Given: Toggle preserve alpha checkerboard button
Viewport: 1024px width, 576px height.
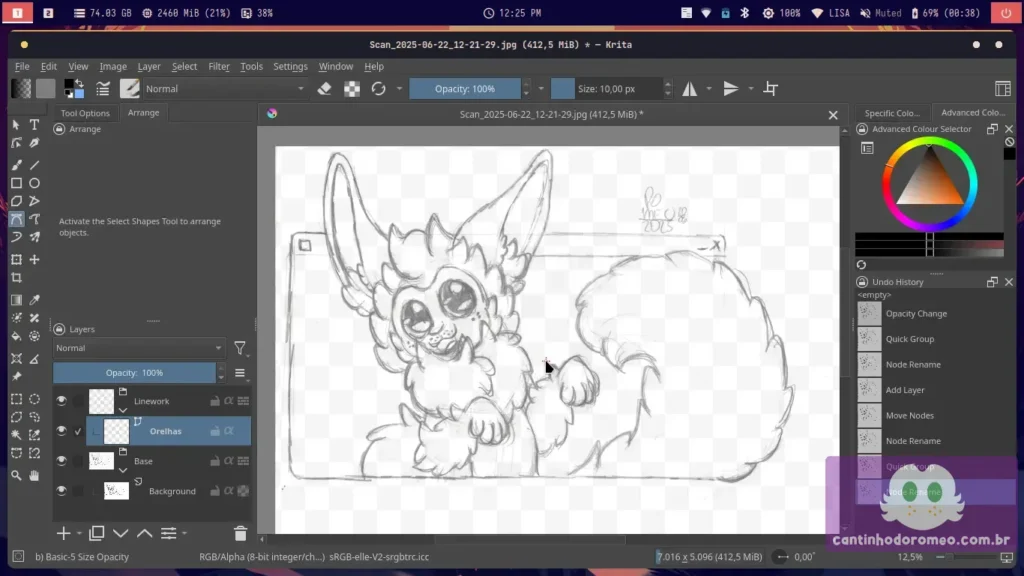Looking at the screenshot, I should click(x=352, y=89).
